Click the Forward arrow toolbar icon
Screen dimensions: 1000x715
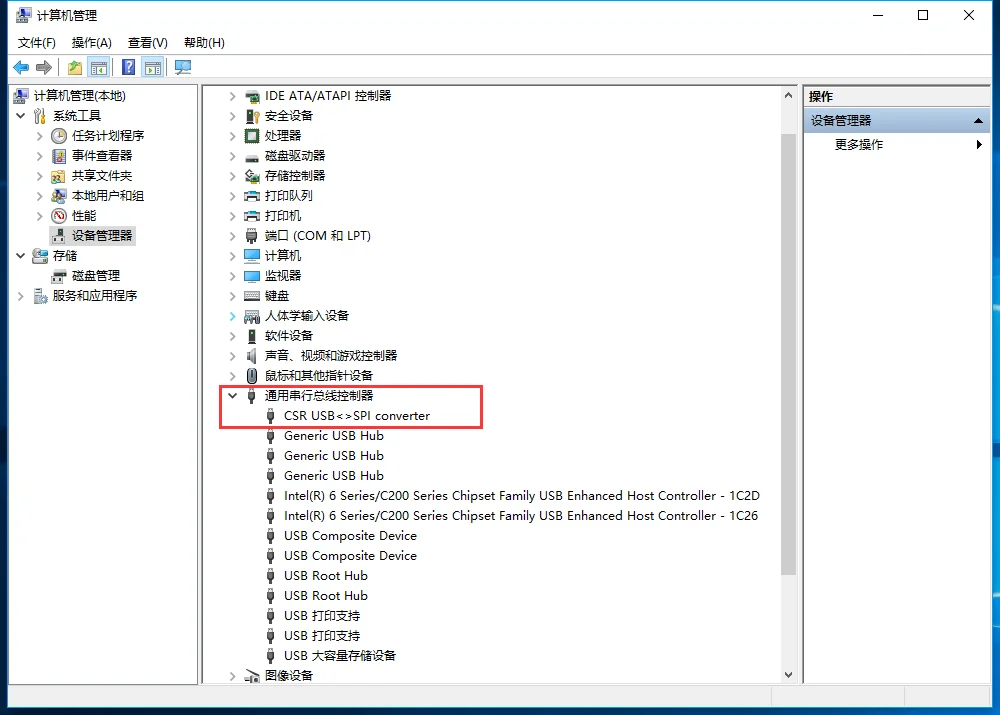click(44, 67)
